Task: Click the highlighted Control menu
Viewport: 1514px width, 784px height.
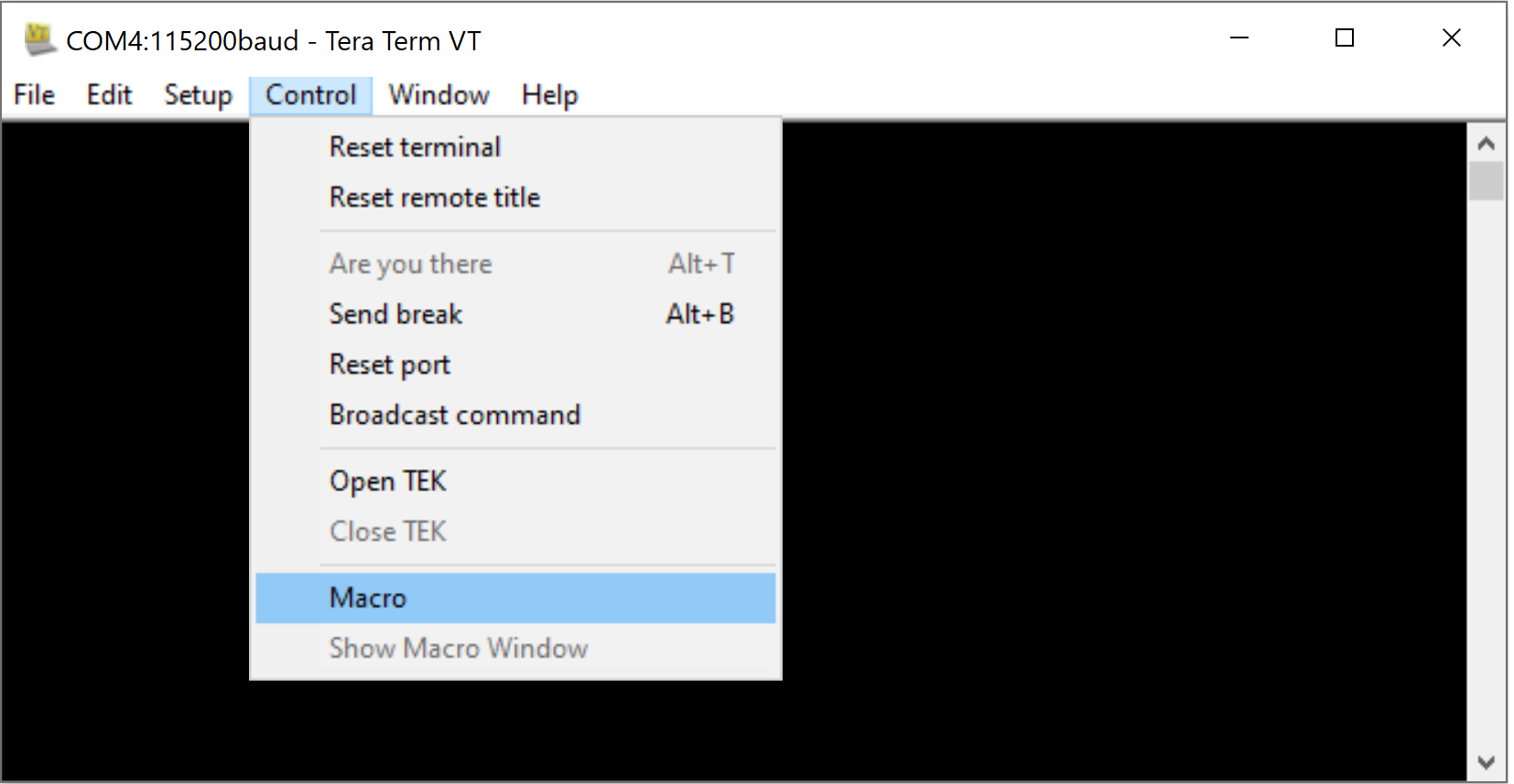Action: tap(310, 94)
